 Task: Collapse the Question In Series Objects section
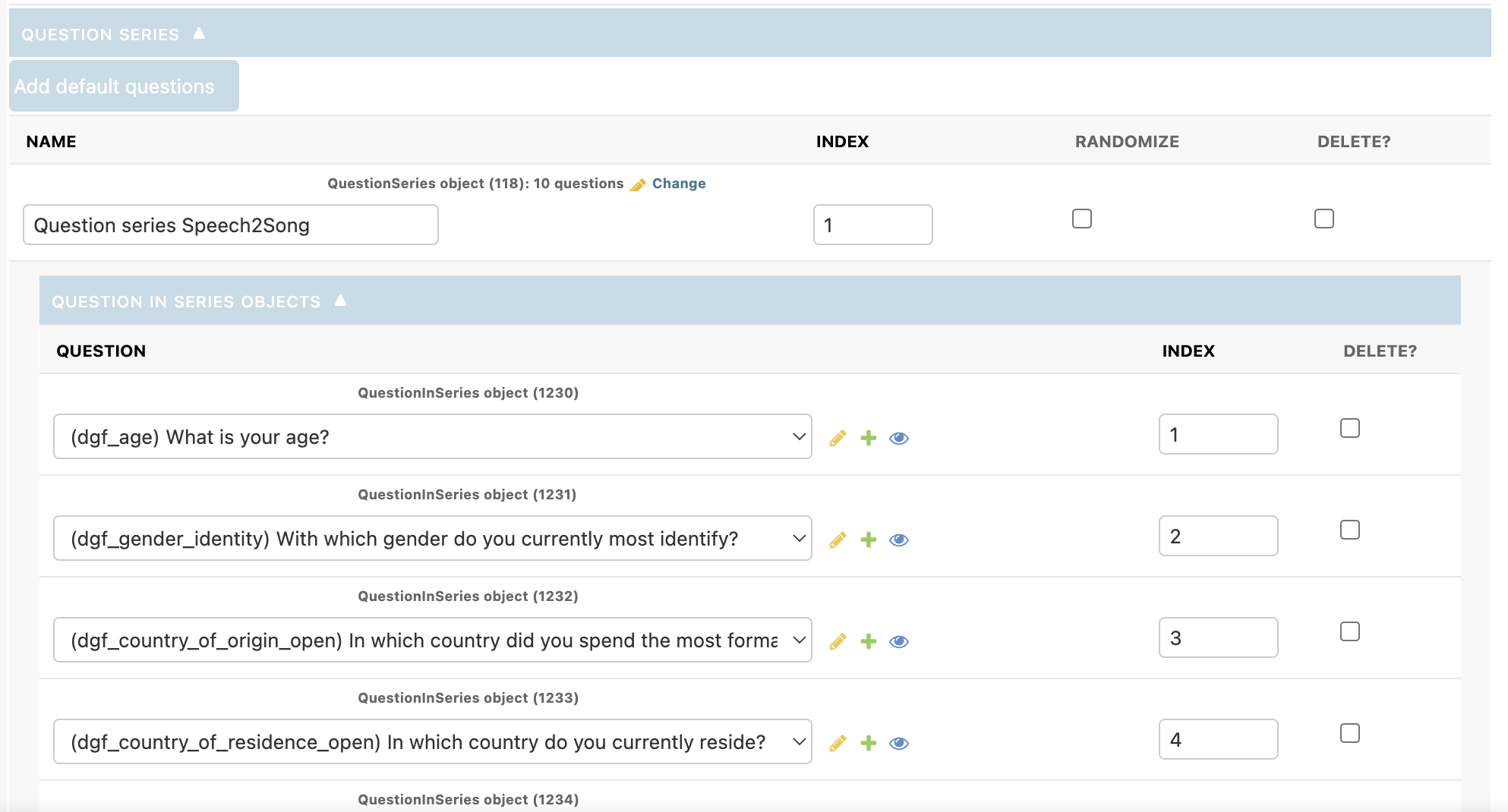coord(341,301)
